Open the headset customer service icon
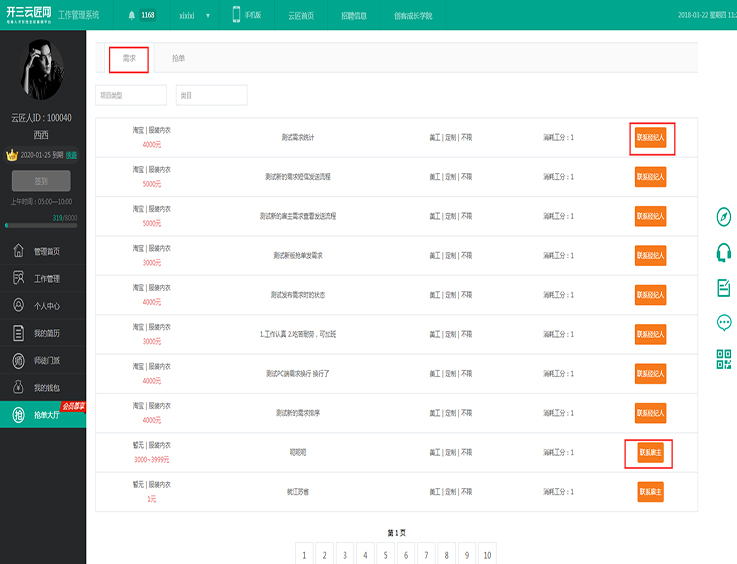Viewport: 737px width, 564px height. tap(724, 252)
